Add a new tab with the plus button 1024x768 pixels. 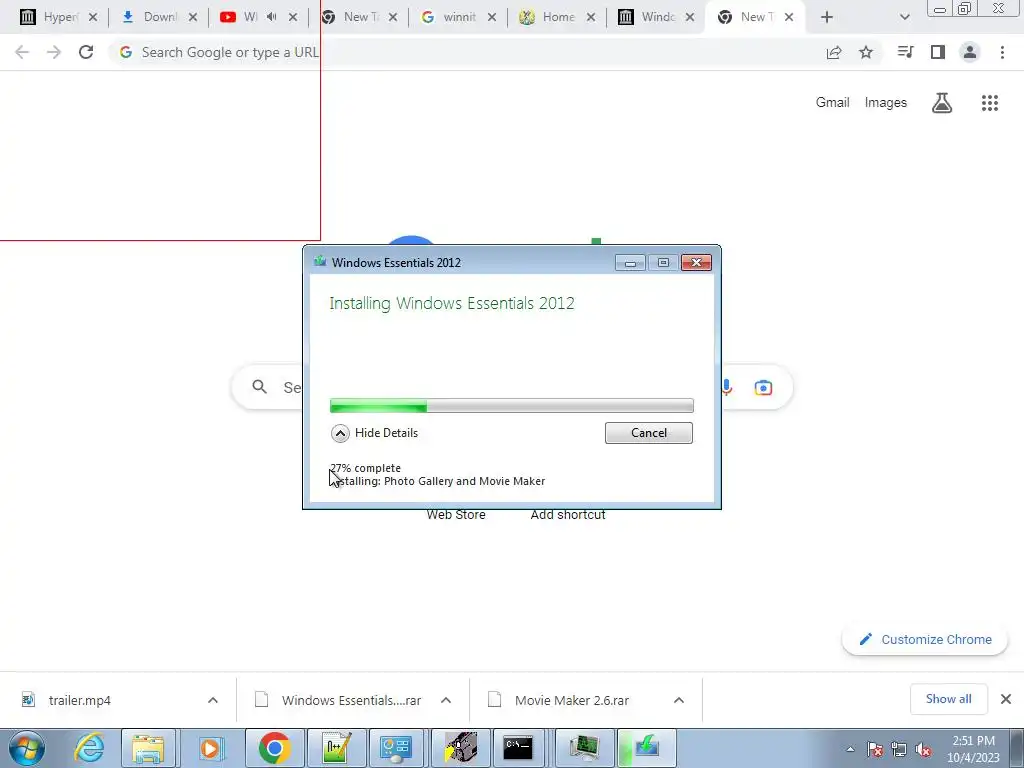pos(827,17)
